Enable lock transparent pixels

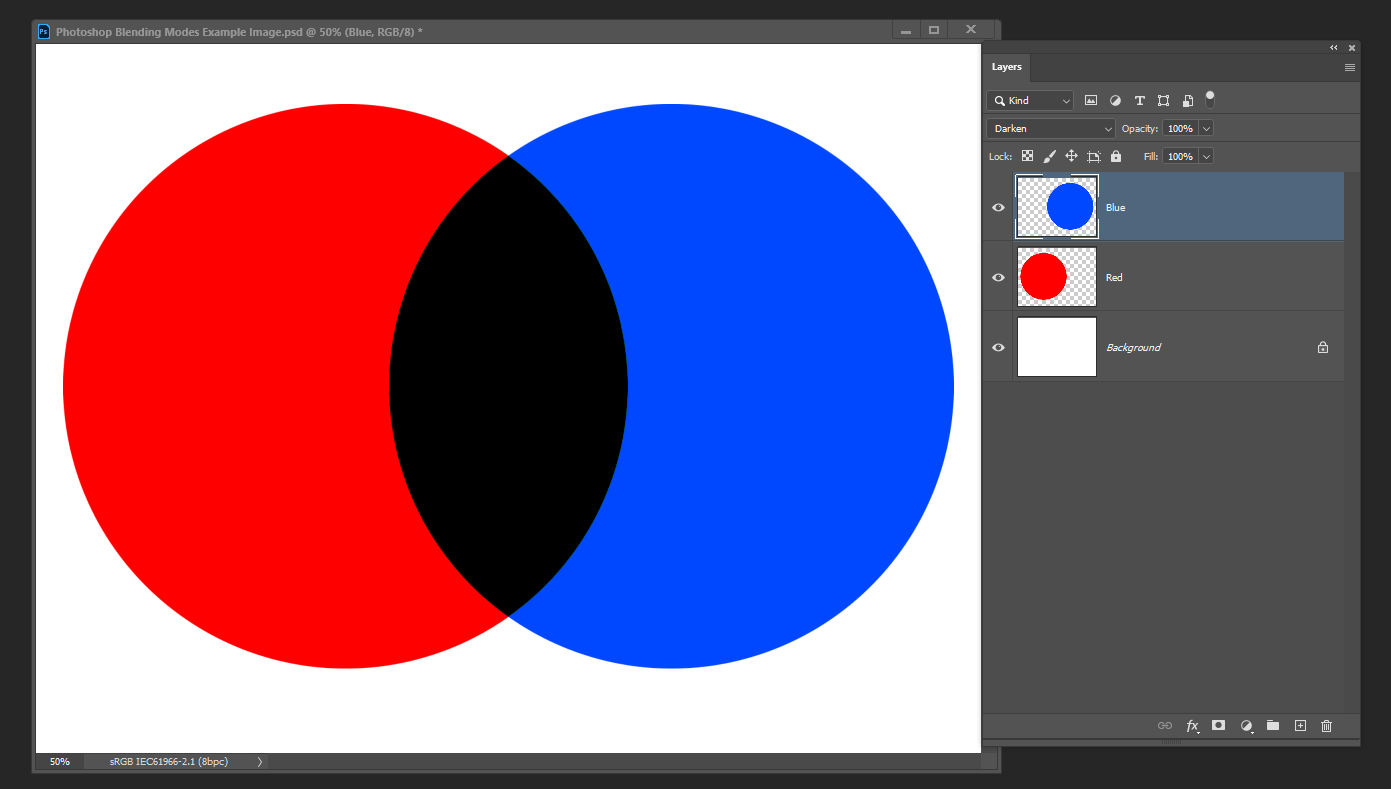coord(1027,156)
